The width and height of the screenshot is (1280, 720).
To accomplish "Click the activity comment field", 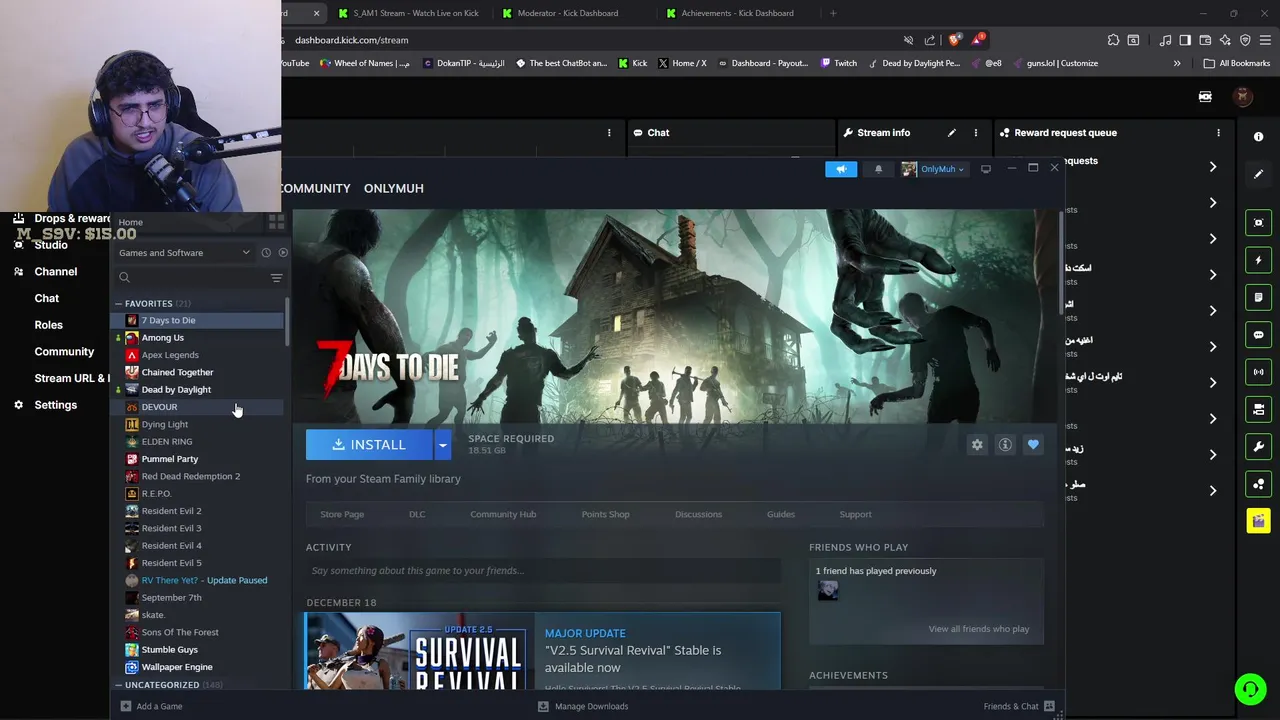I will [x=543, y=571].
